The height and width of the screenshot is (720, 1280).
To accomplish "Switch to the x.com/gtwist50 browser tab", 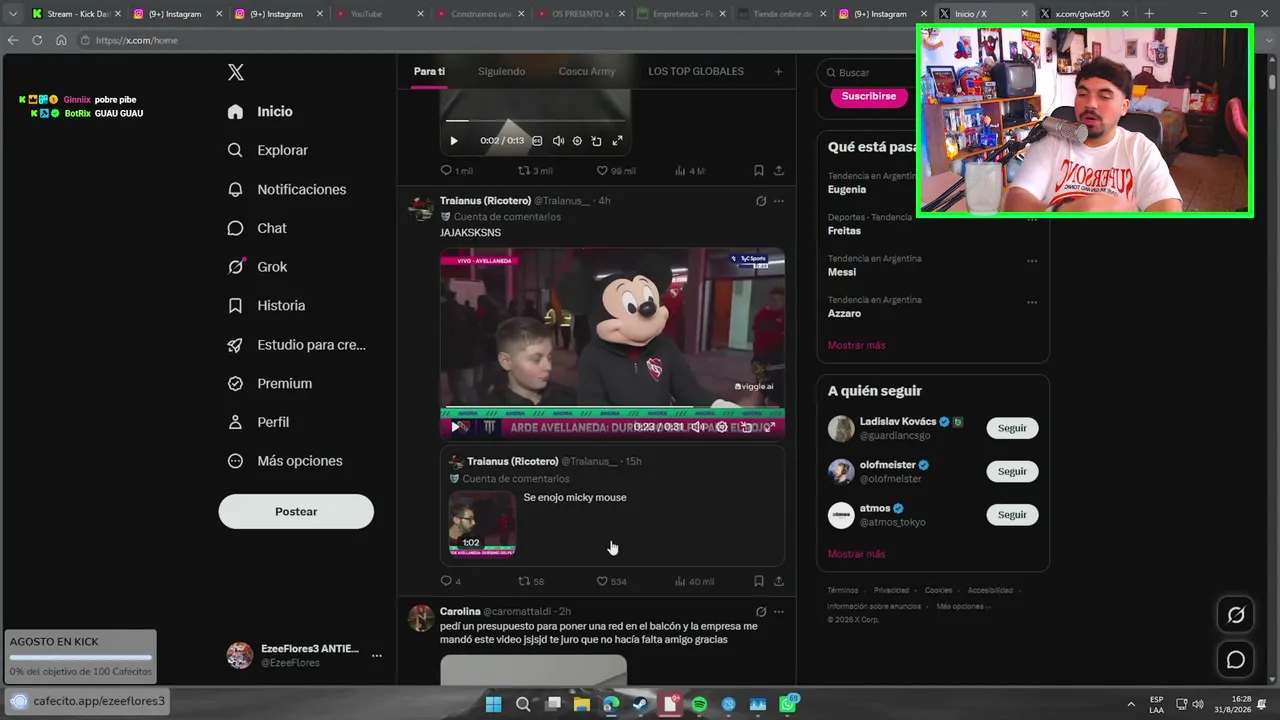I will point(1082,14).
